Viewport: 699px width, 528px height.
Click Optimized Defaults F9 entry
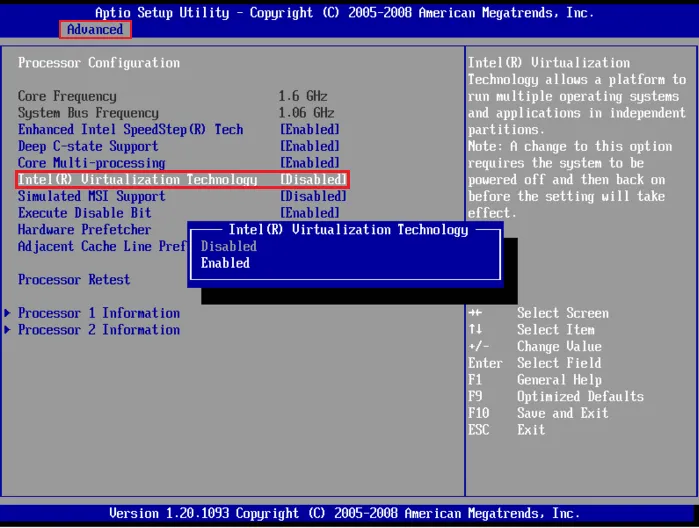tap(580, 396)
